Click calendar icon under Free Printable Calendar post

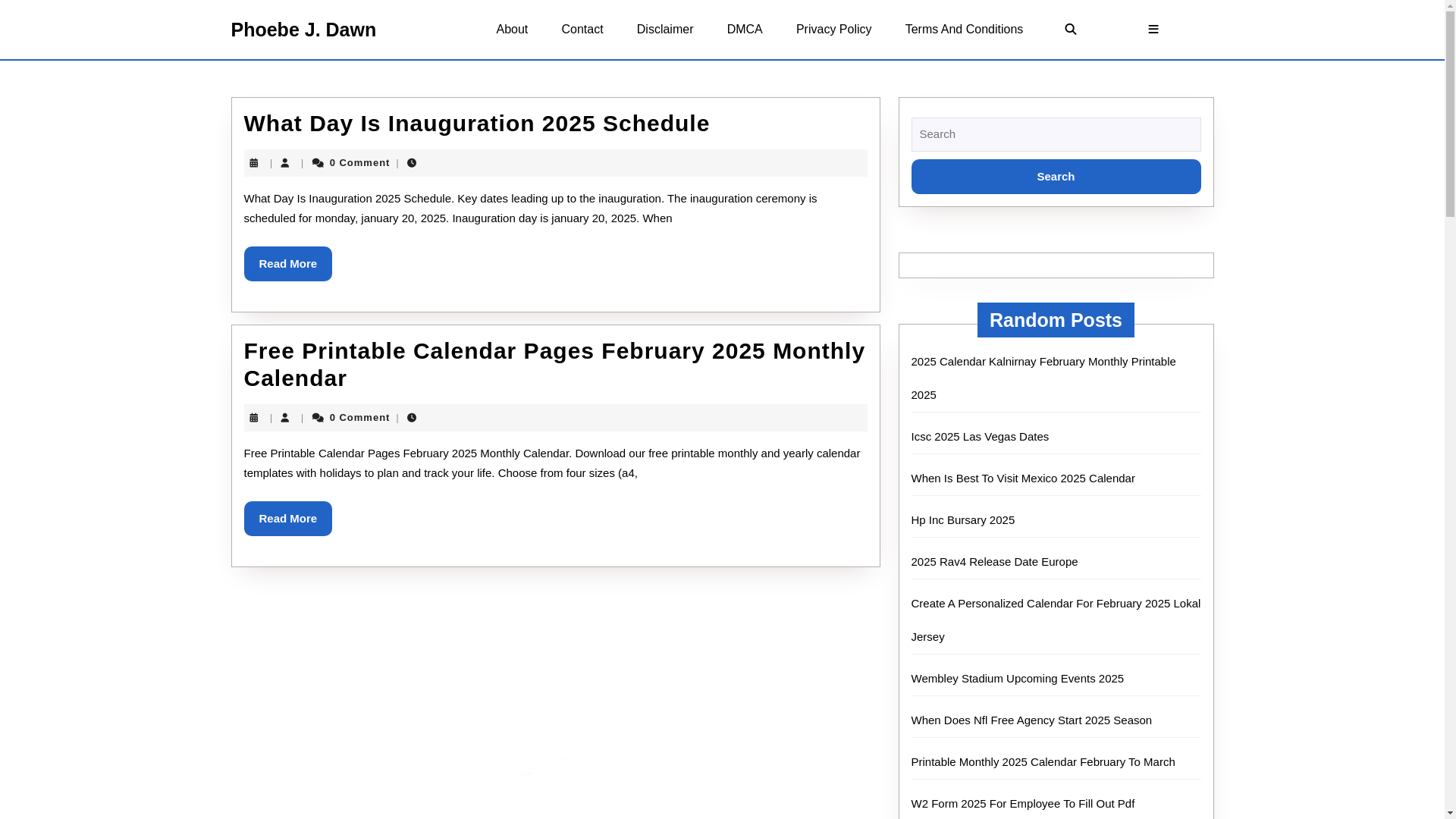254,418
